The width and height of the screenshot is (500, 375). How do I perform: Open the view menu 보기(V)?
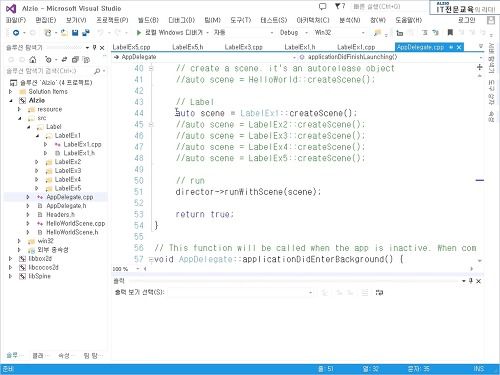click(x=76, y=20)
